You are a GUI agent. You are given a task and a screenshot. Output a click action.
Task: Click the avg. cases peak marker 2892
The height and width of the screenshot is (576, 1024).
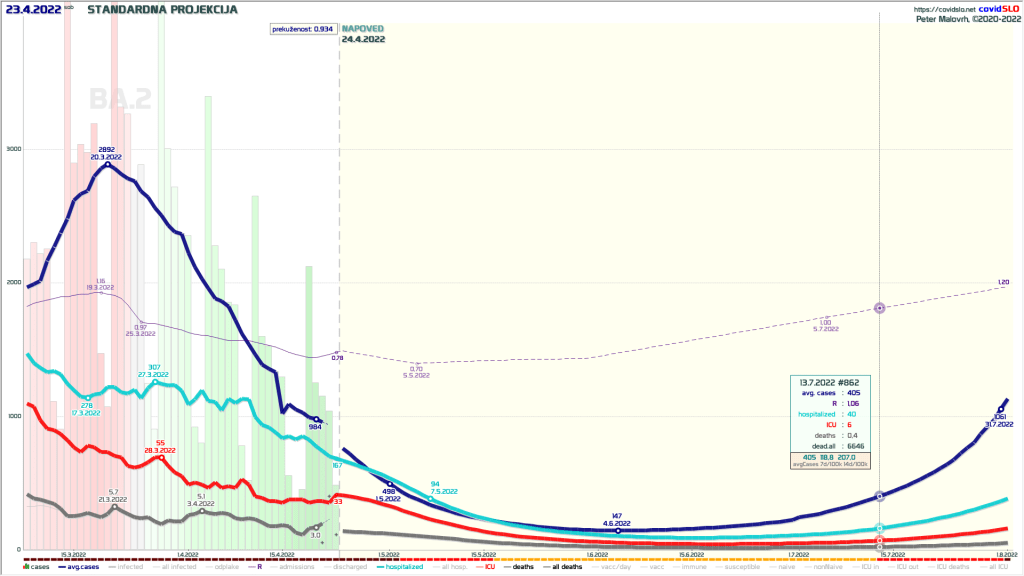coord(107,164)
